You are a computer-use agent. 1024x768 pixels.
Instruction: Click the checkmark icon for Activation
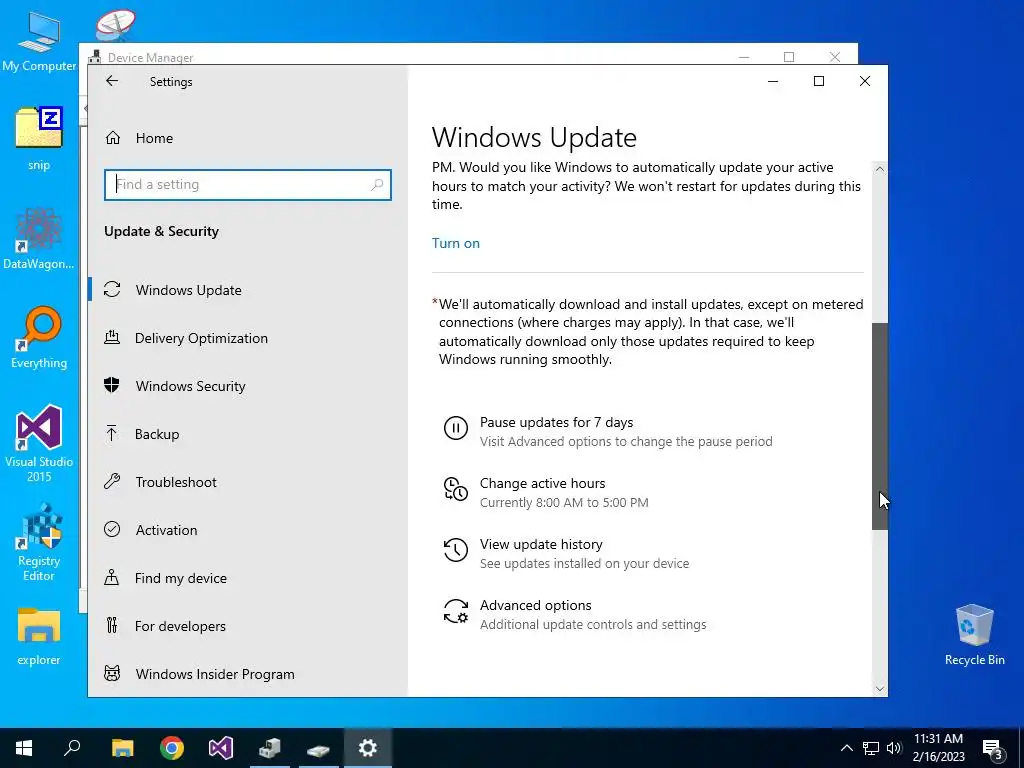[112, 530]
